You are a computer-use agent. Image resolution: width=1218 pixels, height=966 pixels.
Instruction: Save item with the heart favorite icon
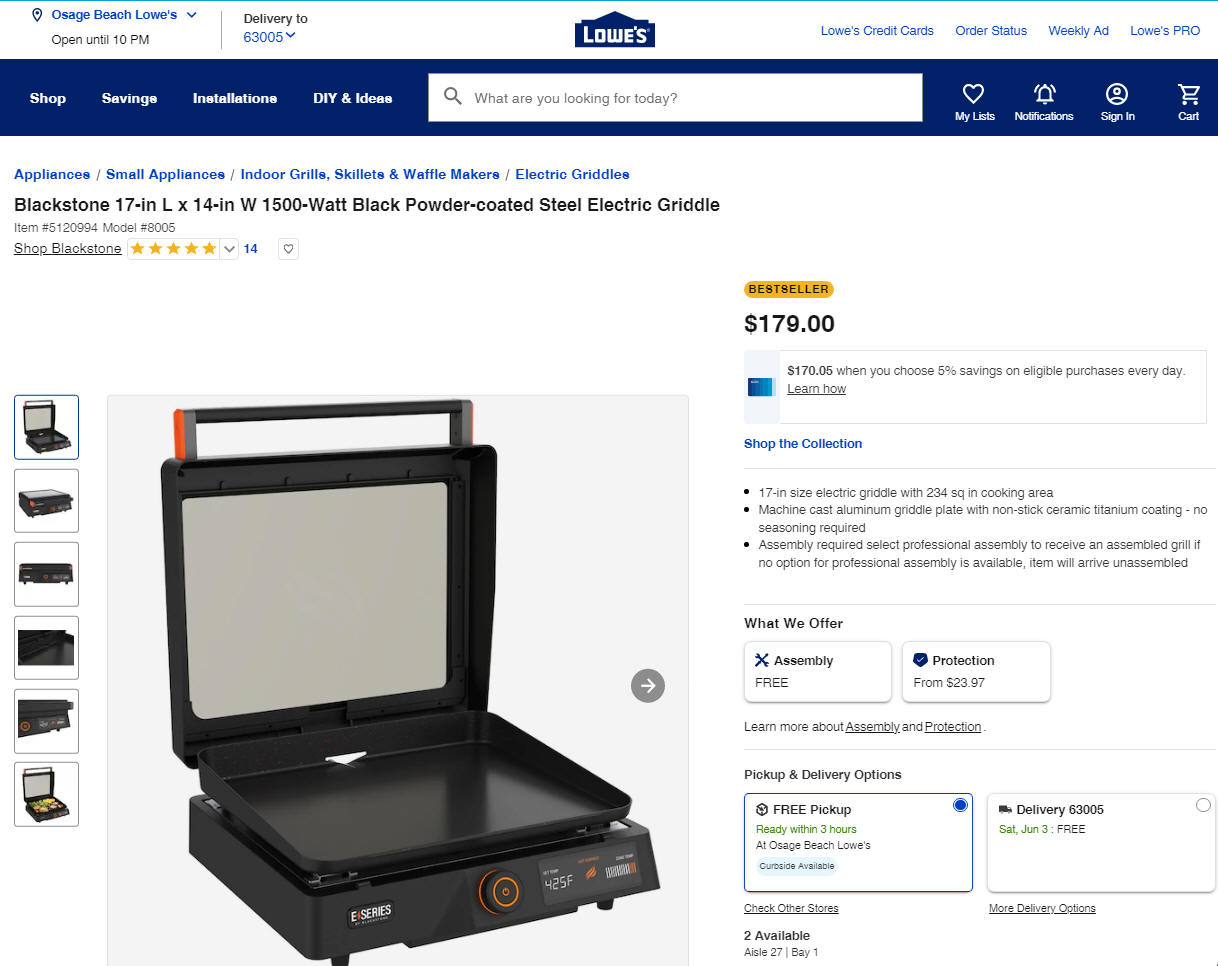(288, 249)
